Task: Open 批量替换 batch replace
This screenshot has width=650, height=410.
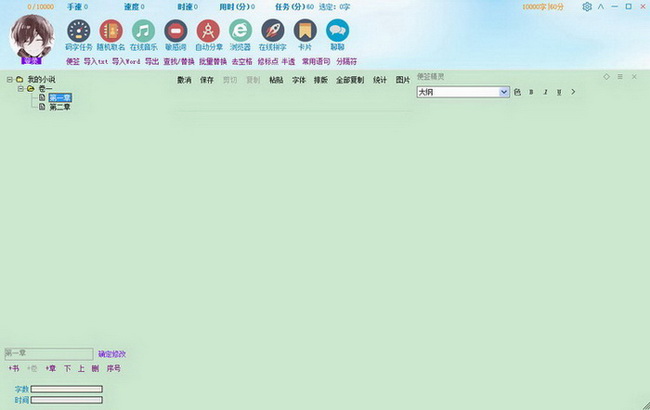Action: (x=213, y=61)
